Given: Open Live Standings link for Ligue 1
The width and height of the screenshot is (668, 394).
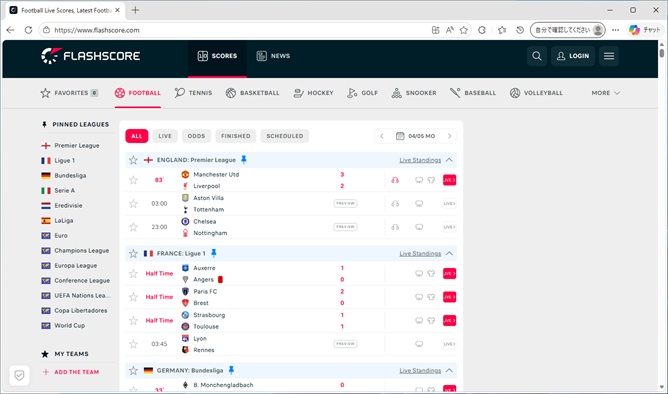Looking at the screenshot, I should [x=420, y=254].
